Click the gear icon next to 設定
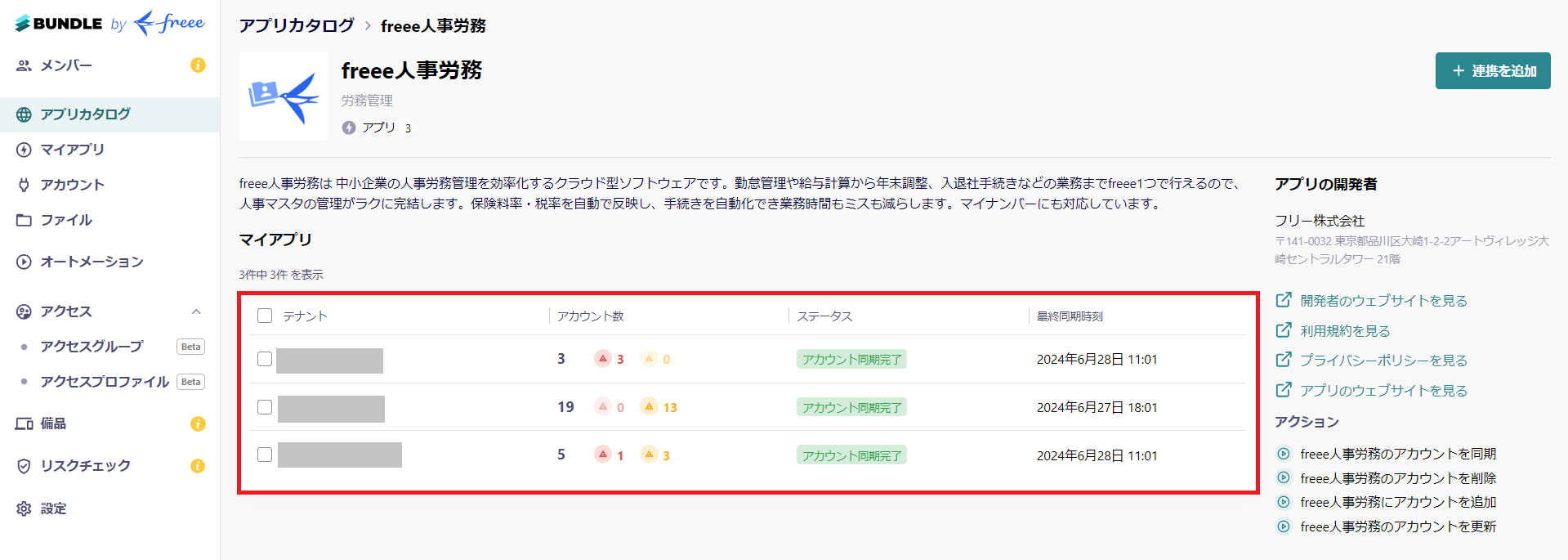The image size is (1568, 560). (x=24, y=508)
